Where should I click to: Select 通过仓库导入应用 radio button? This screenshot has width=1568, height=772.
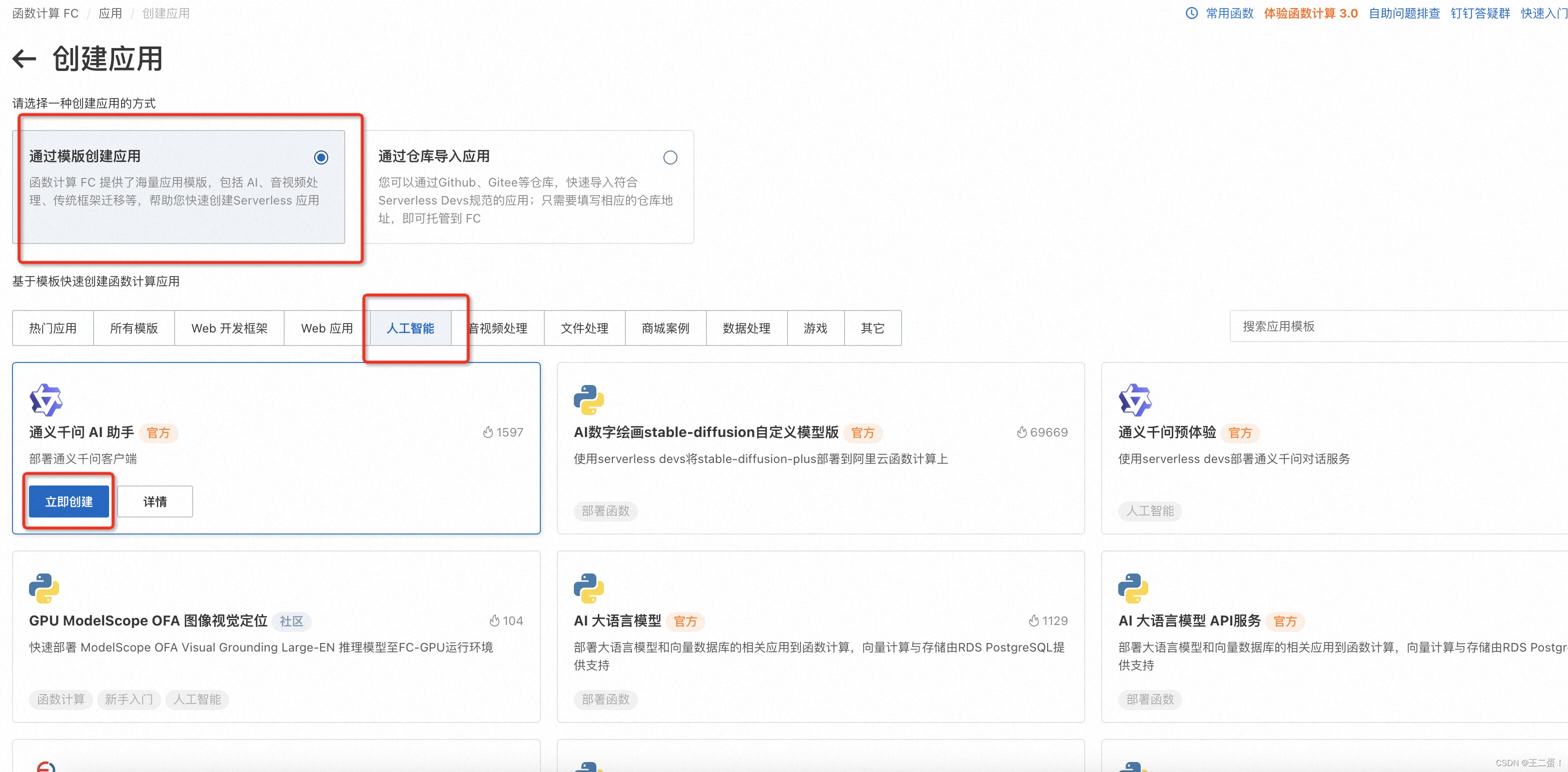669,157
